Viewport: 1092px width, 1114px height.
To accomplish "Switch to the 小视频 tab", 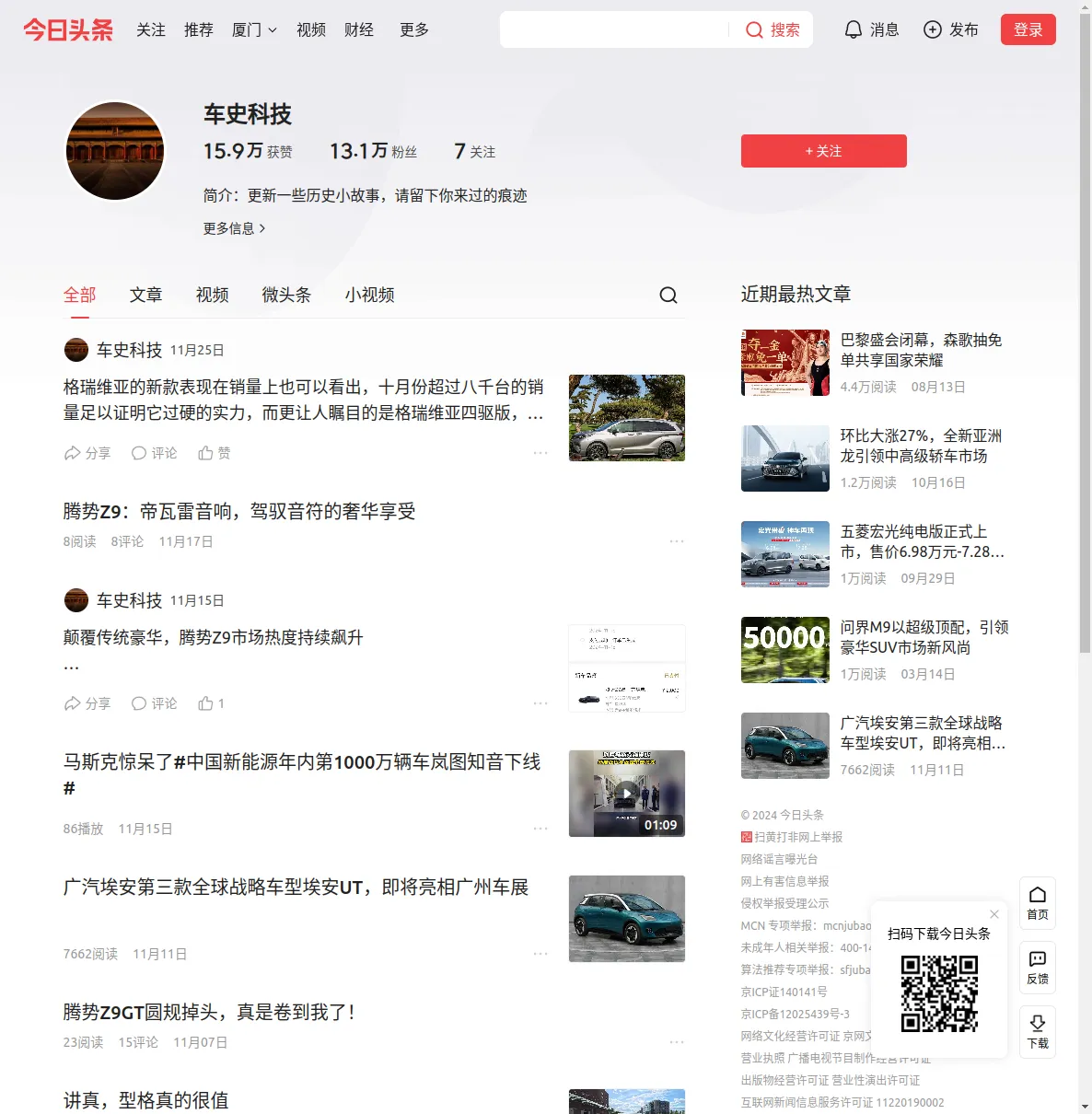I will (x=370, y=295).
